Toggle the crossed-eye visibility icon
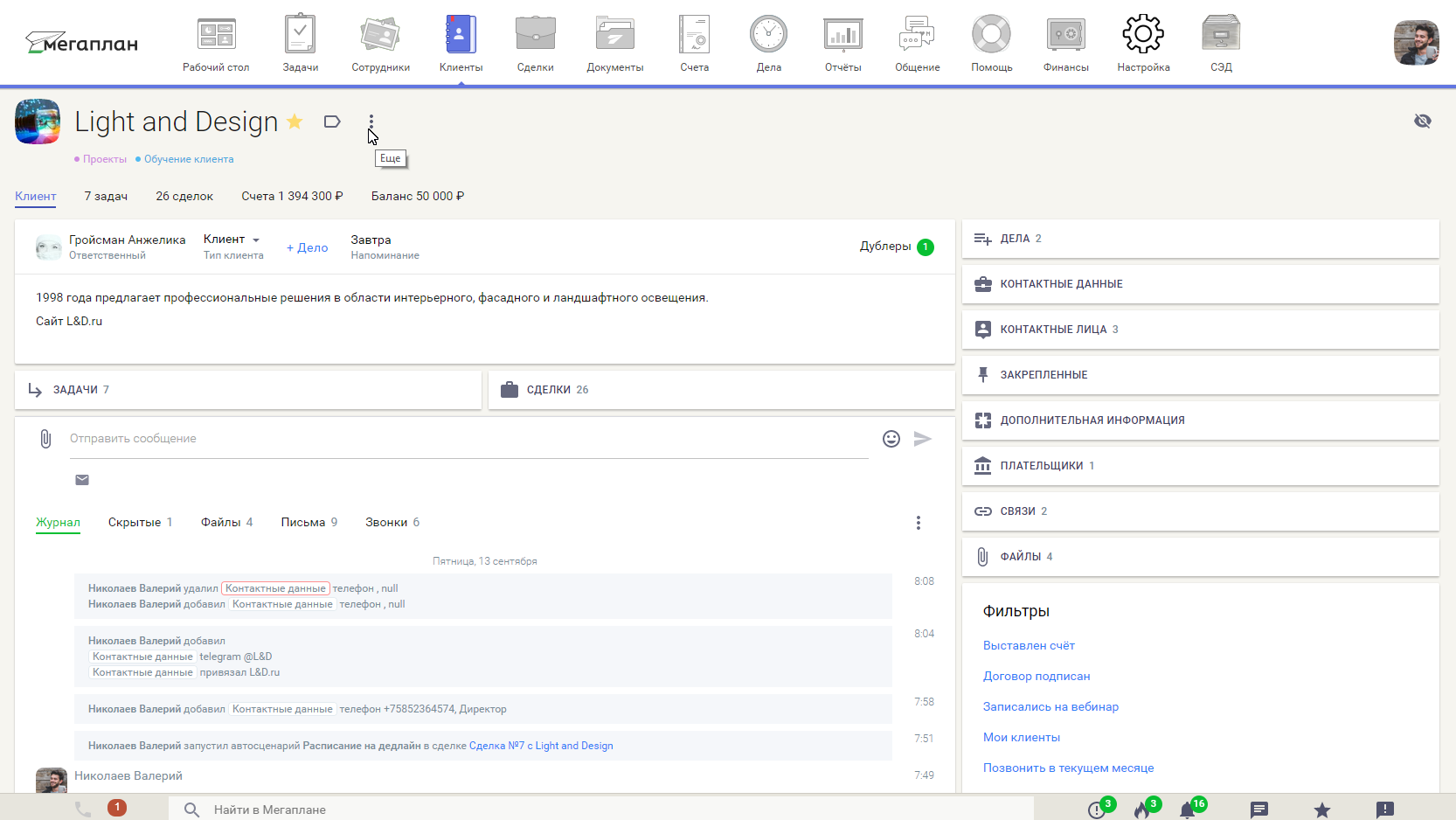1456x820 pixels. (1423, 121)
